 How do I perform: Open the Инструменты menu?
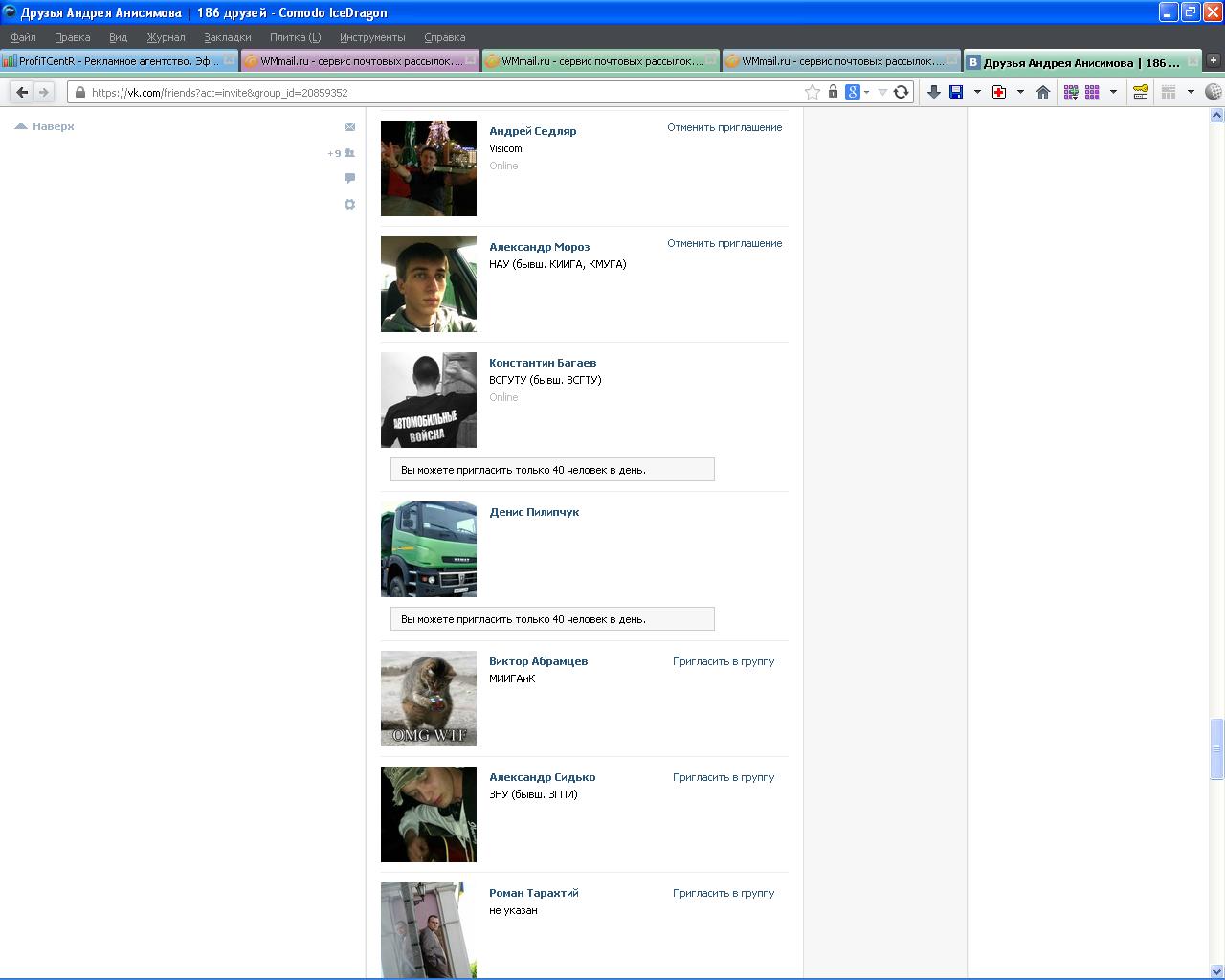[x=372, y=37]
